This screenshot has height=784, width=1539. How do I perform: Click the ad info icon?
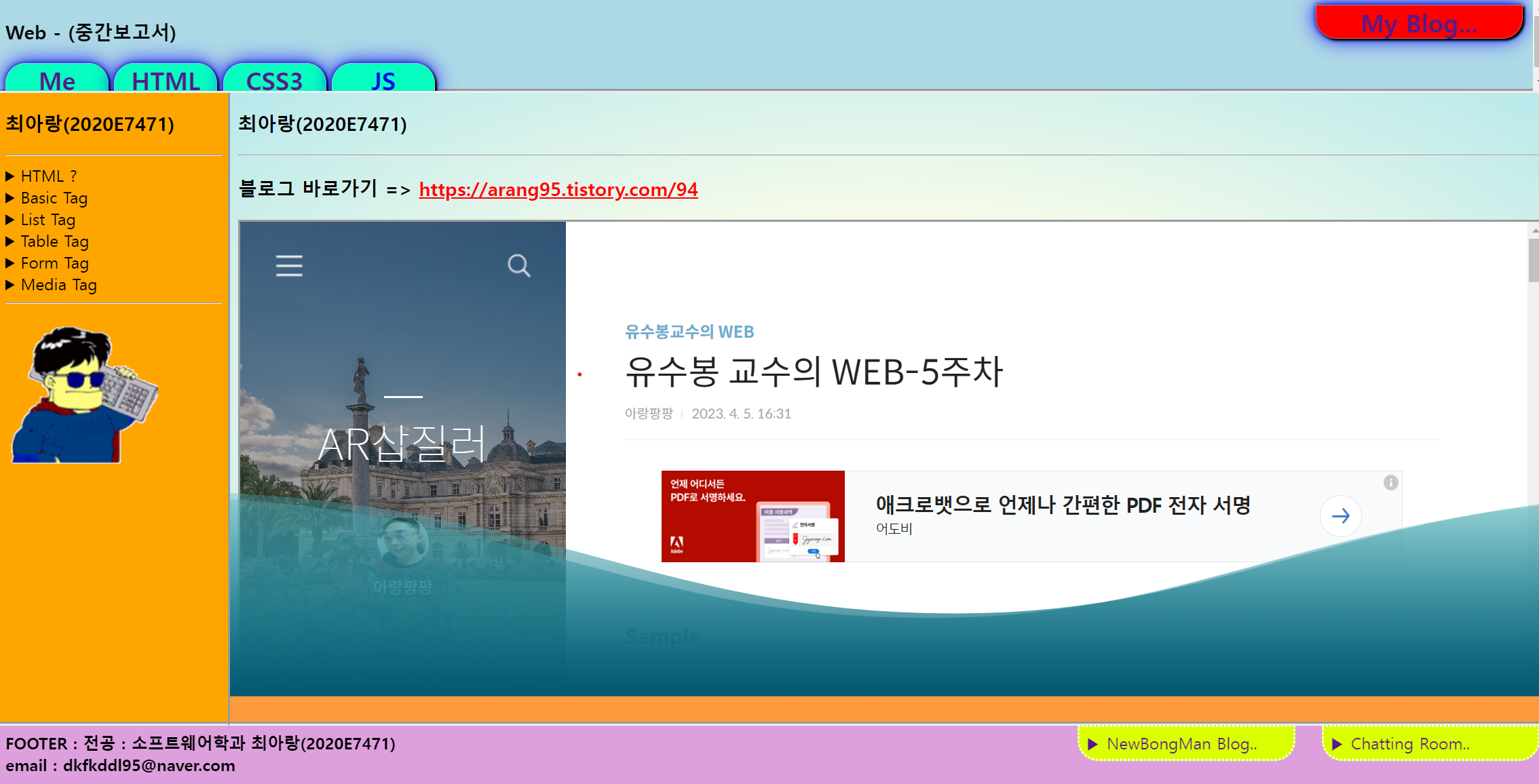(1390, 482)
